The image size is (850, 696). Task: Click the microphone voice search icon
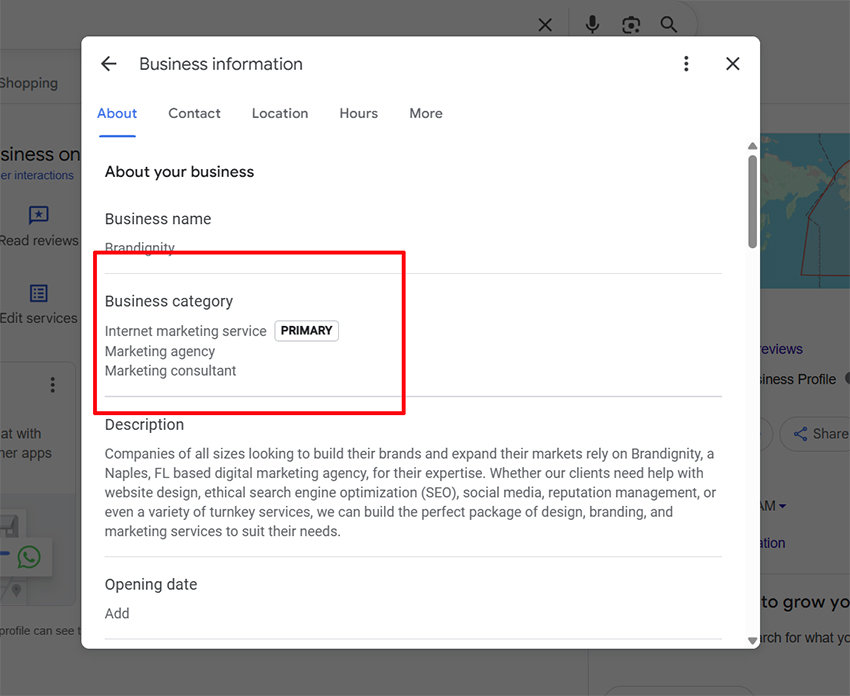(x=593, y=25)
